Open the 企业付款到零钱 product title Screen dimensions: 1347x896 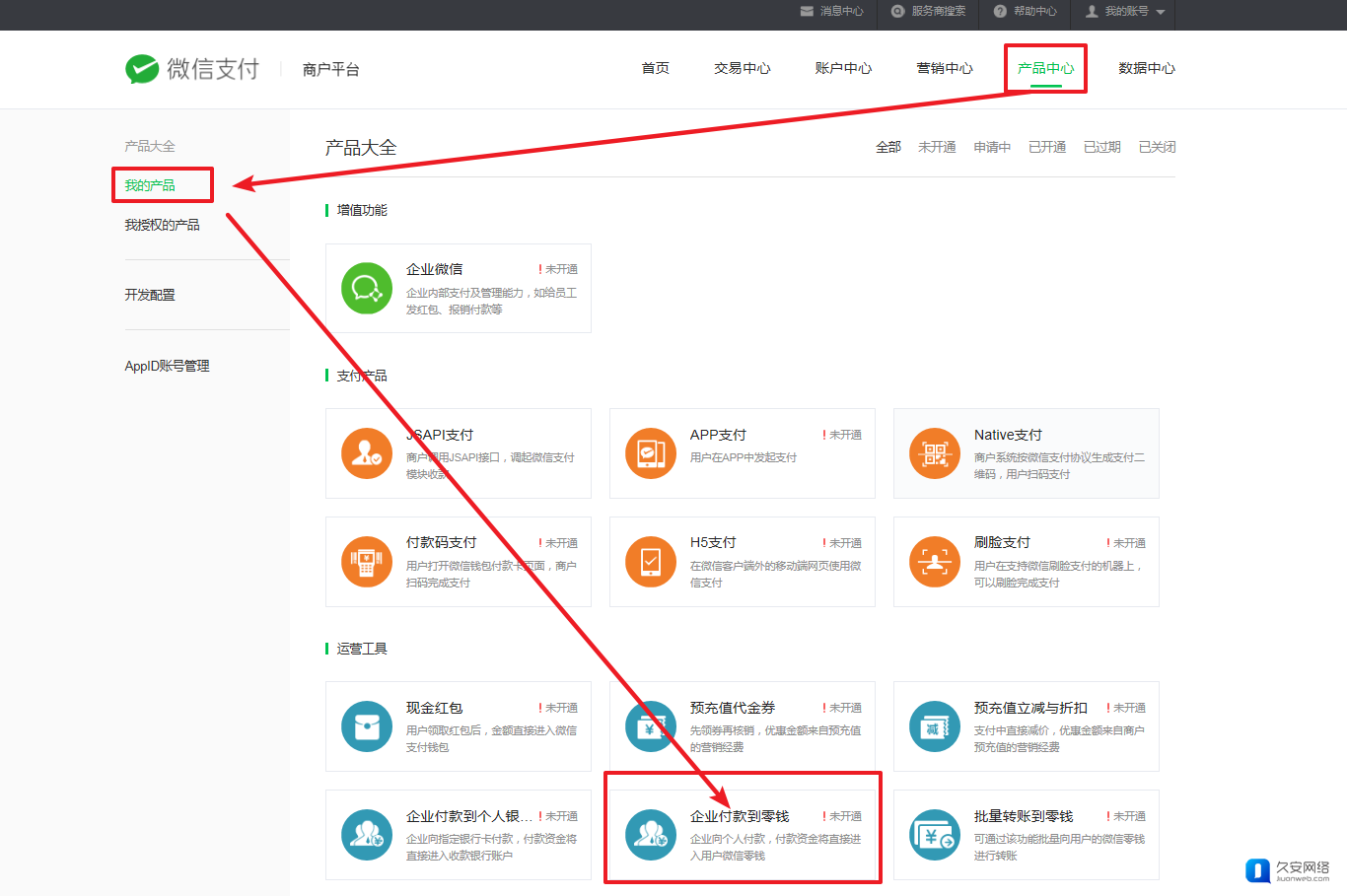[740, 816]
